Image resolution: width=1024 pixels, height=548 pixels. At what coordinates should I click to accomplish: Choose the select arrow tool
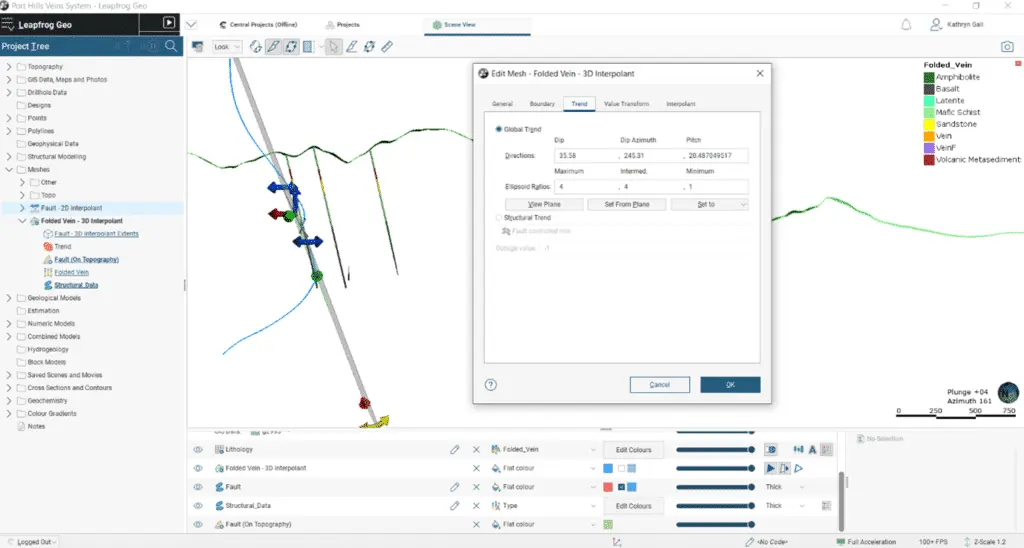[x=334, y=46]
